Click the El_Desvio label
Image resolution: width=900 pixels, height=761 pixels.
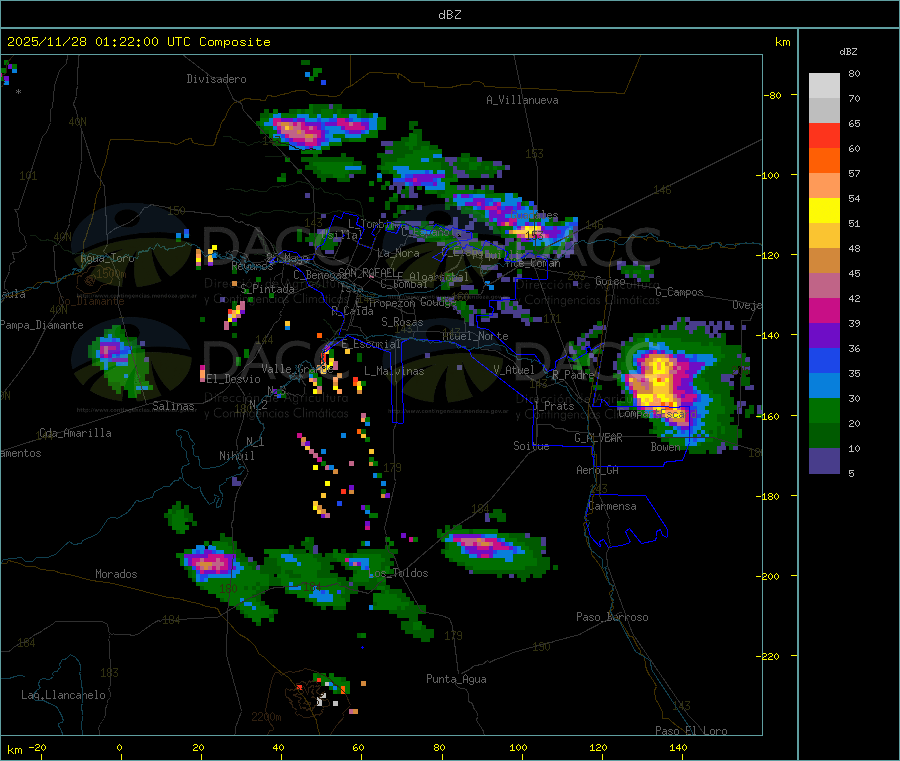click(233, 379)
